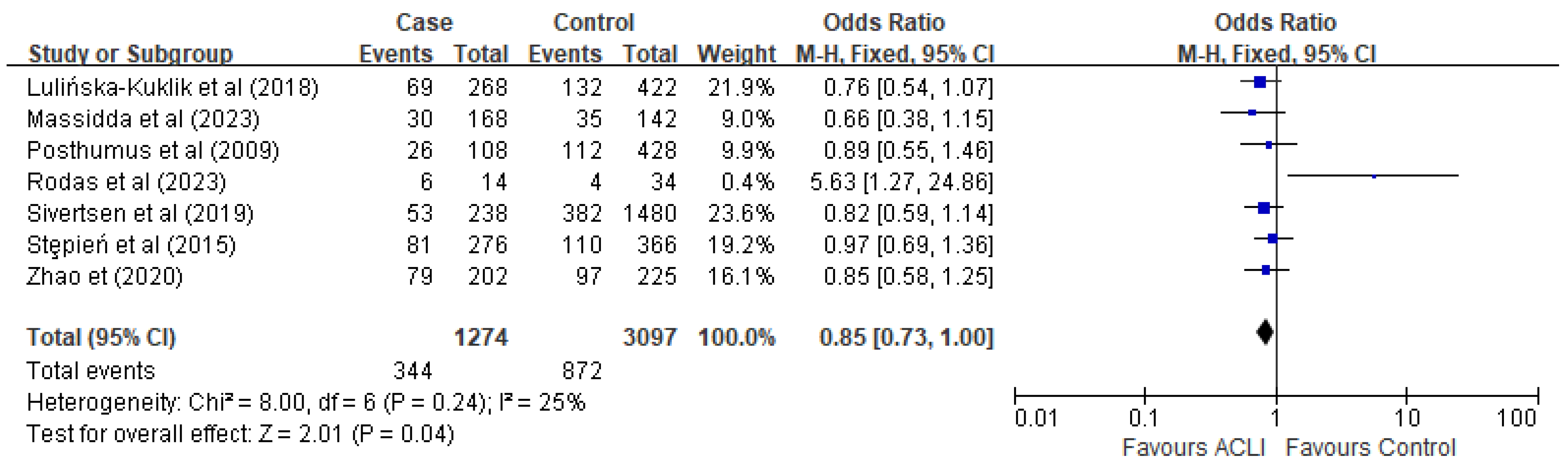Click the 'Total (95% CI)' row label

101,337
